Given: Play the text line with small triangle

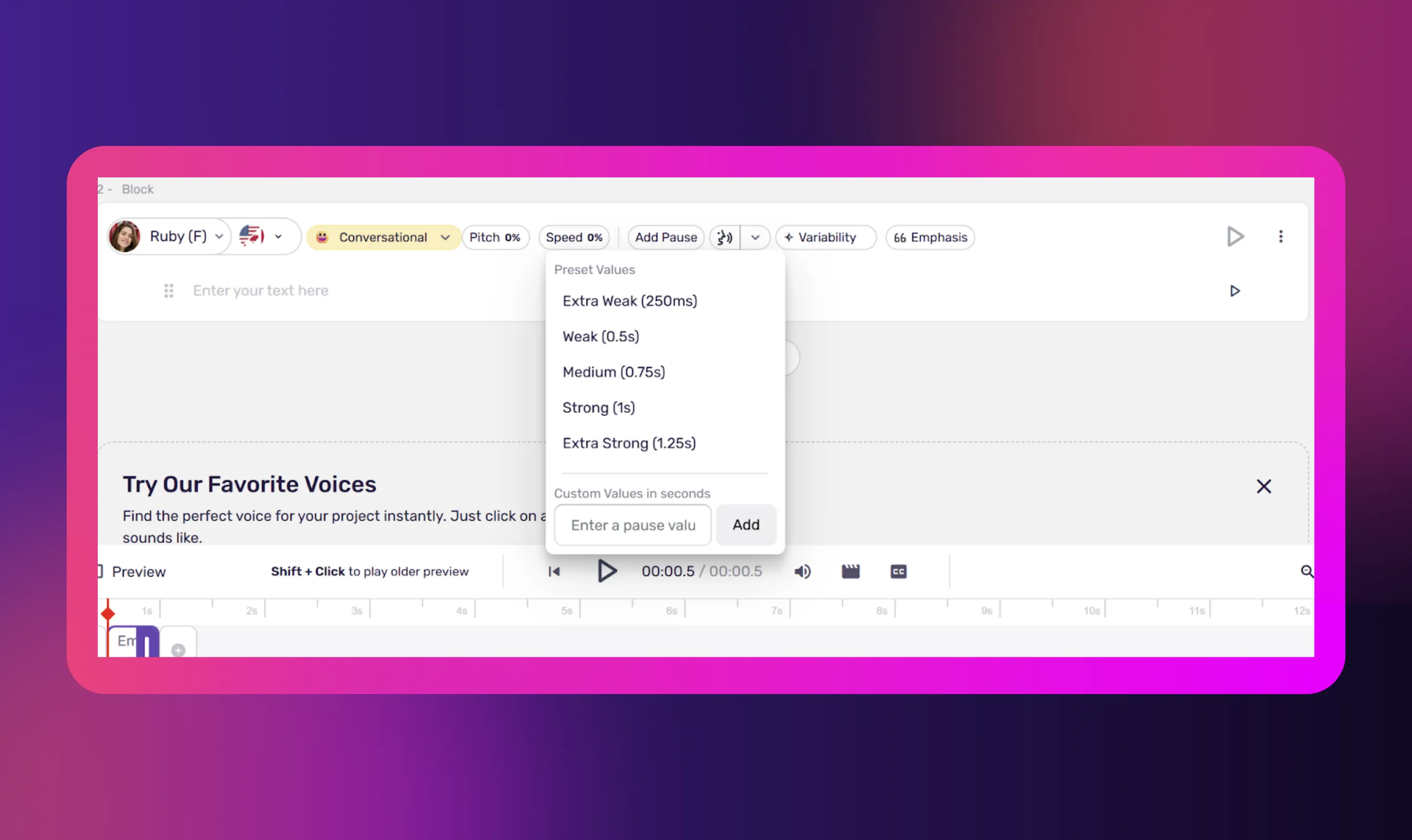Looking at the screenshot, I should 1235,291.
